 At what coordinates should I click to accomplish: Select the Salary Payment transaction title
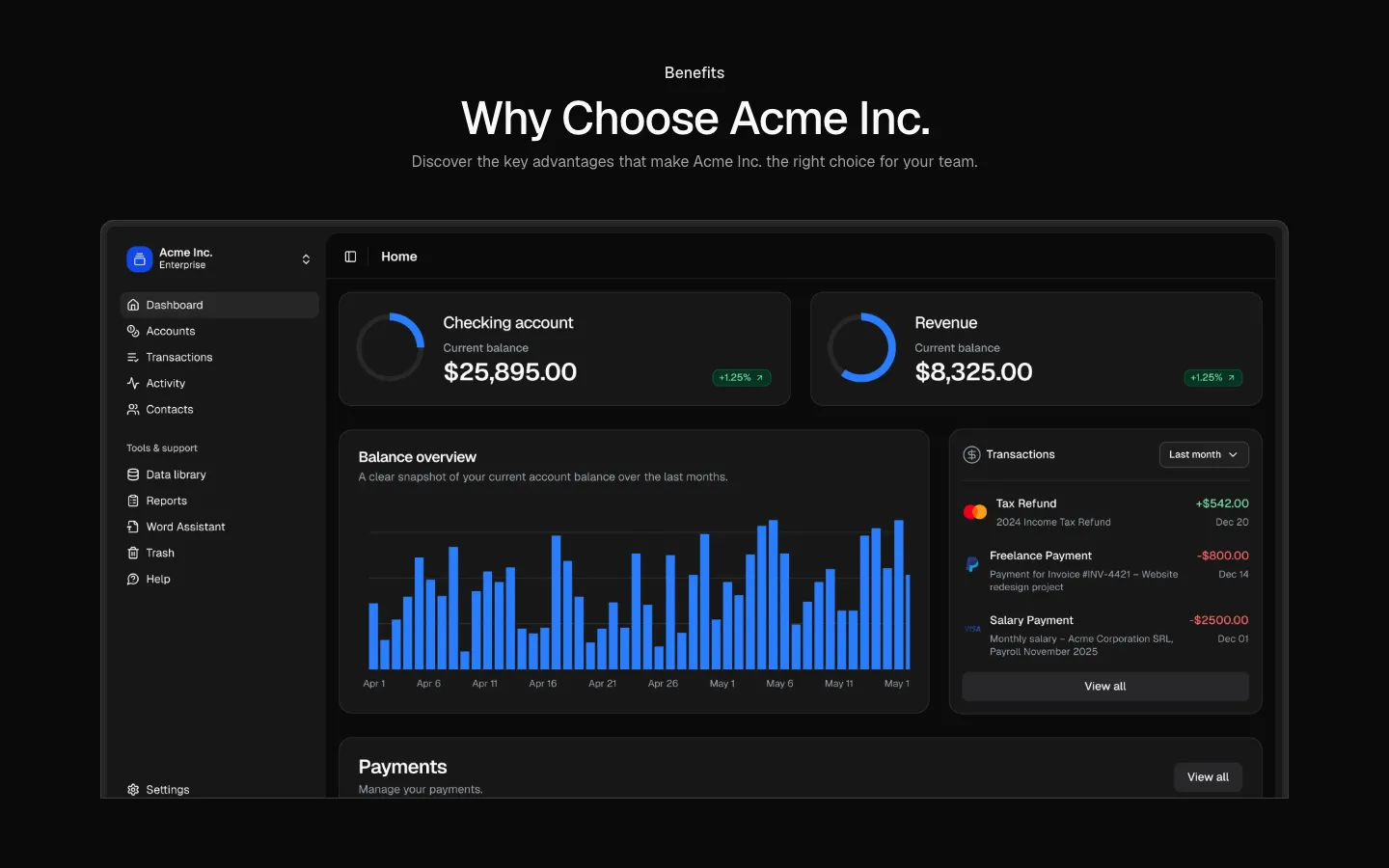(1031, 620)
